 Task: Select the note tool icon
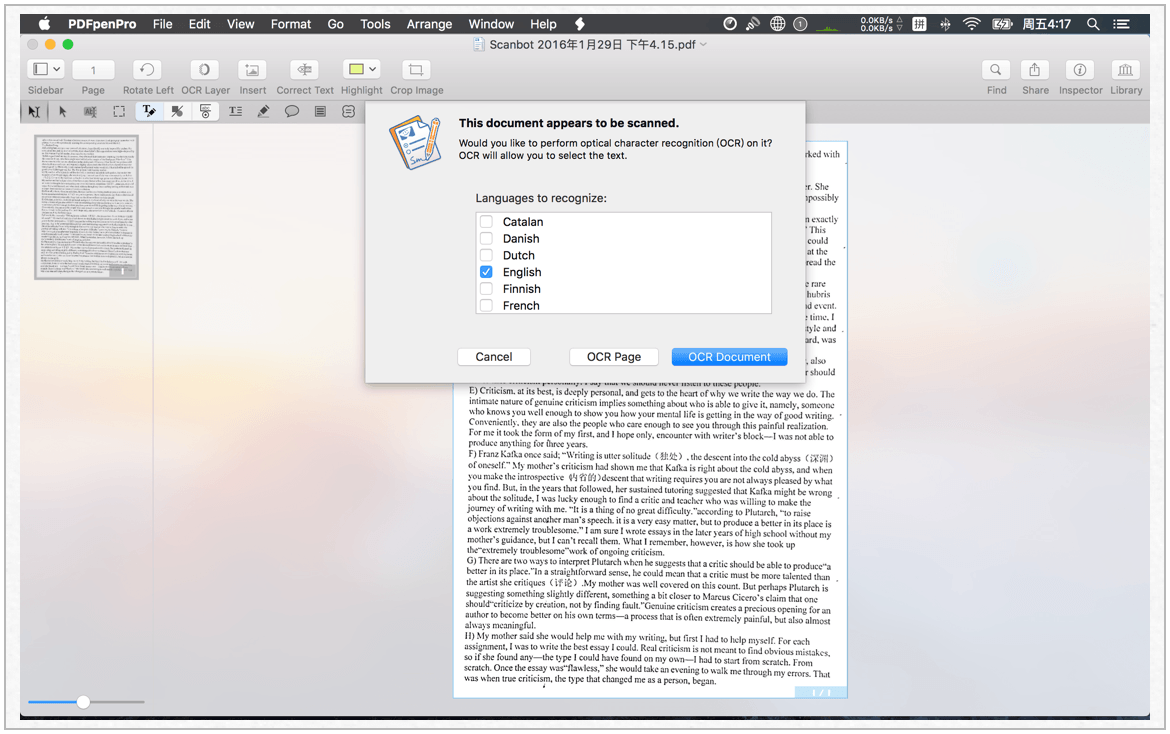320,111
